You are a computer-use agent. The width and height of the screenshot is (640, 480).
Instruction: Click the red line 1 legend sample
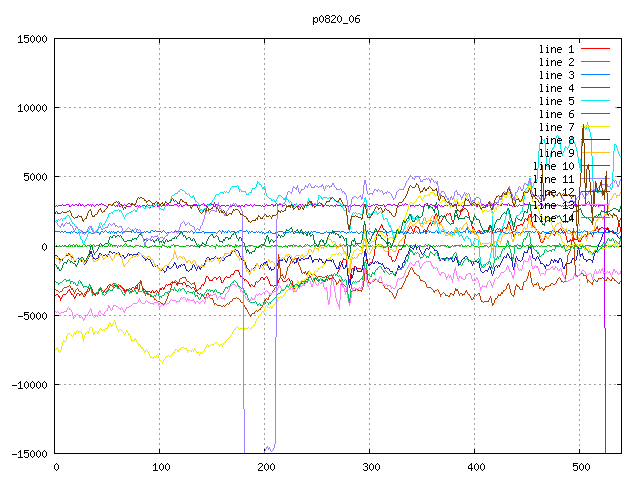point(595,49)
